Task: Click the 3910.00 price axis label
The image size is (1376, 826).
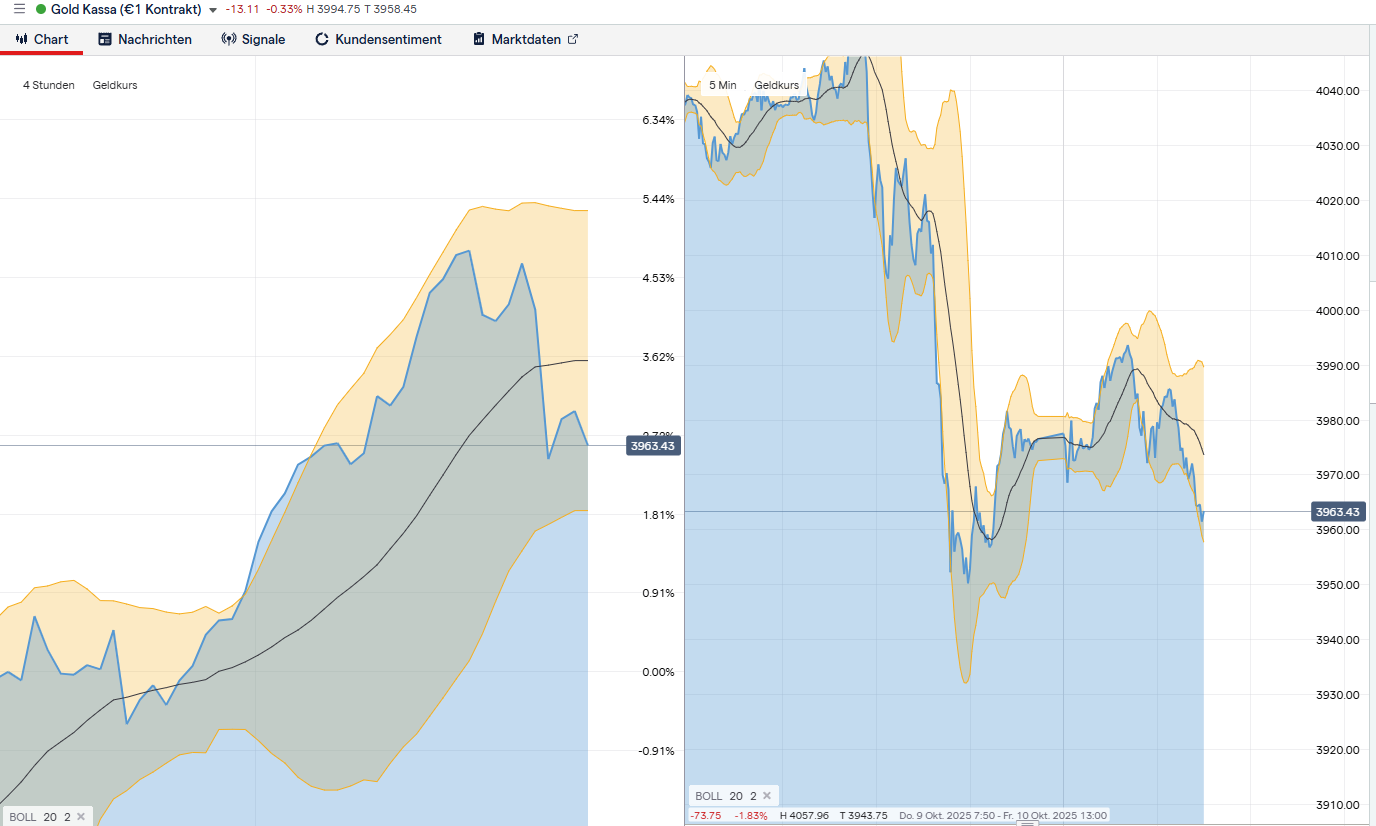Action: coord(1337,805)
